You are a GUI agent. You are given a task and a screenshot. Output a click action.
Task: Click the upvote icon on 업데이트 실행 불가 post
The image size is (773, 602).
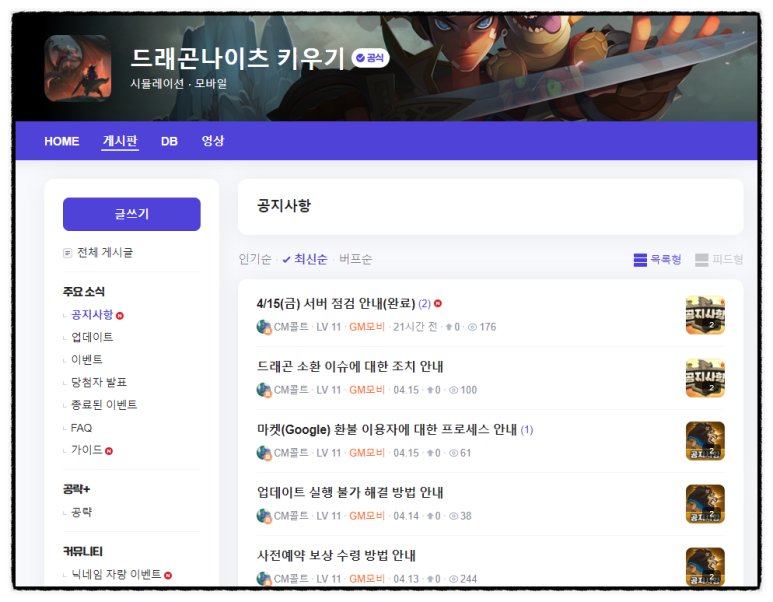pyautogui.click(x=430, y=516)
